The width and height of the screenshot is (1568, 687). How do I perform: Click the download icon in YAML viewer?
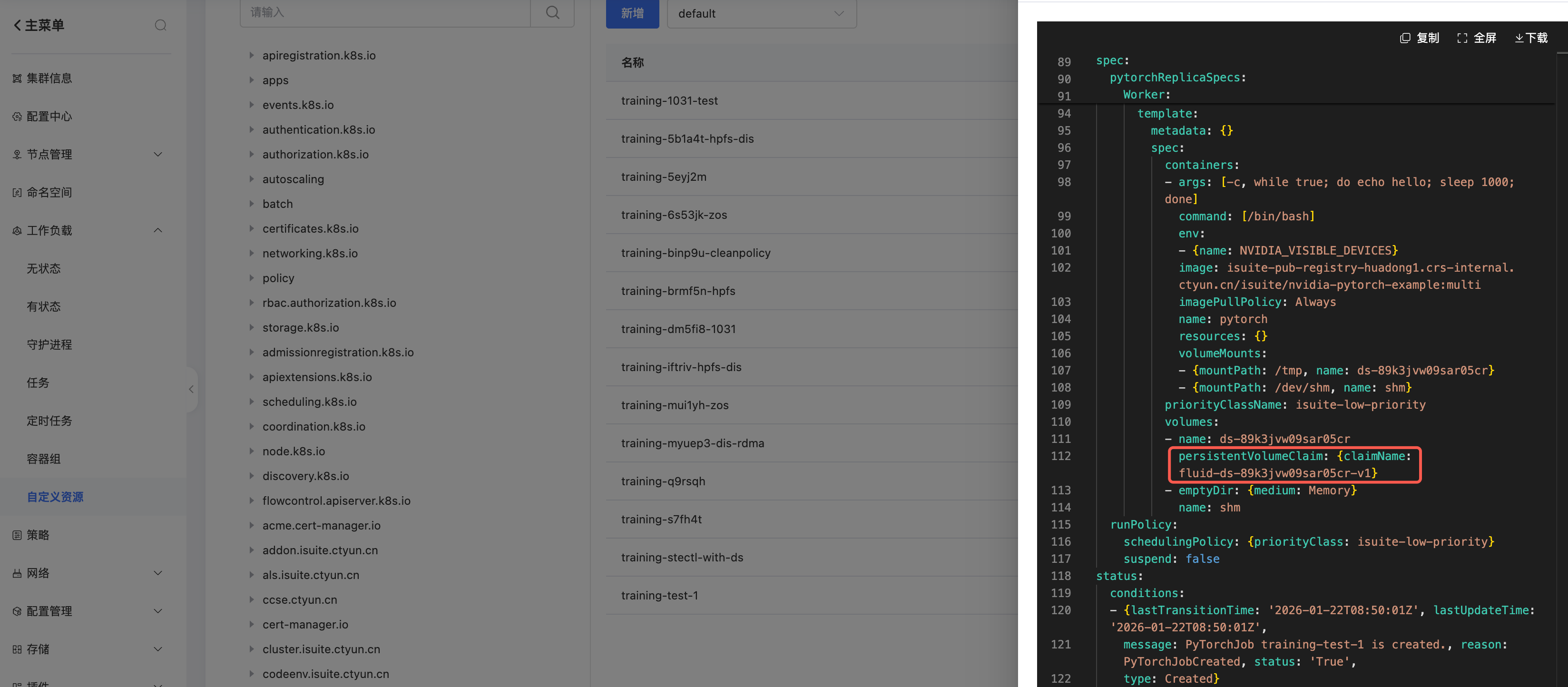click(x=1519, y=38)
